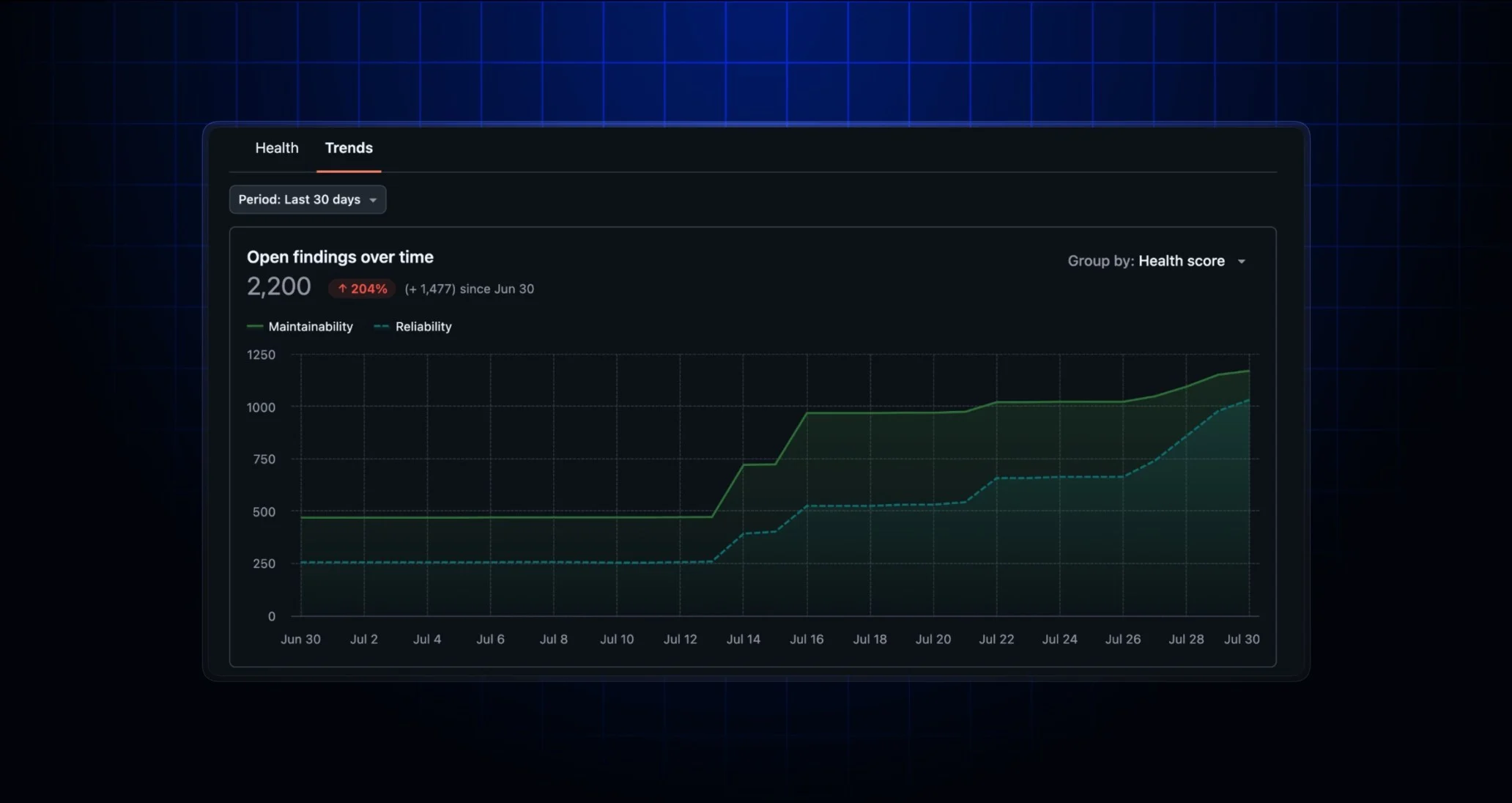The width and height of the screenshot is (1512, 803).
Task: Toggle the Maintainability legend series
Action: 300,327
